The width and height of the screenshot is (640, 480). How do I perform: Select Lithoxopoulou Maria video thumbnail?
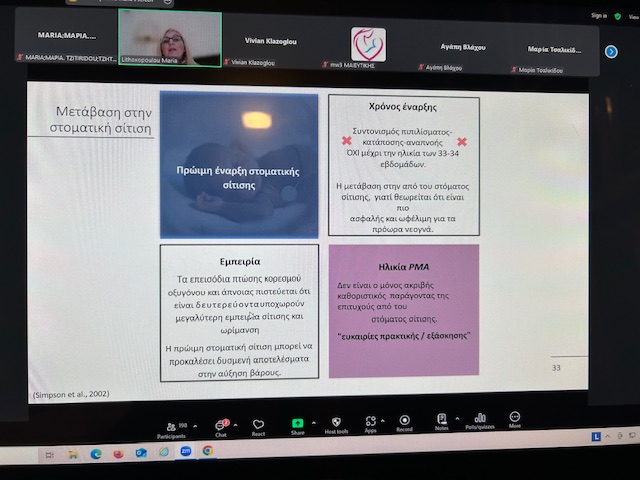[x=169, y=40]
